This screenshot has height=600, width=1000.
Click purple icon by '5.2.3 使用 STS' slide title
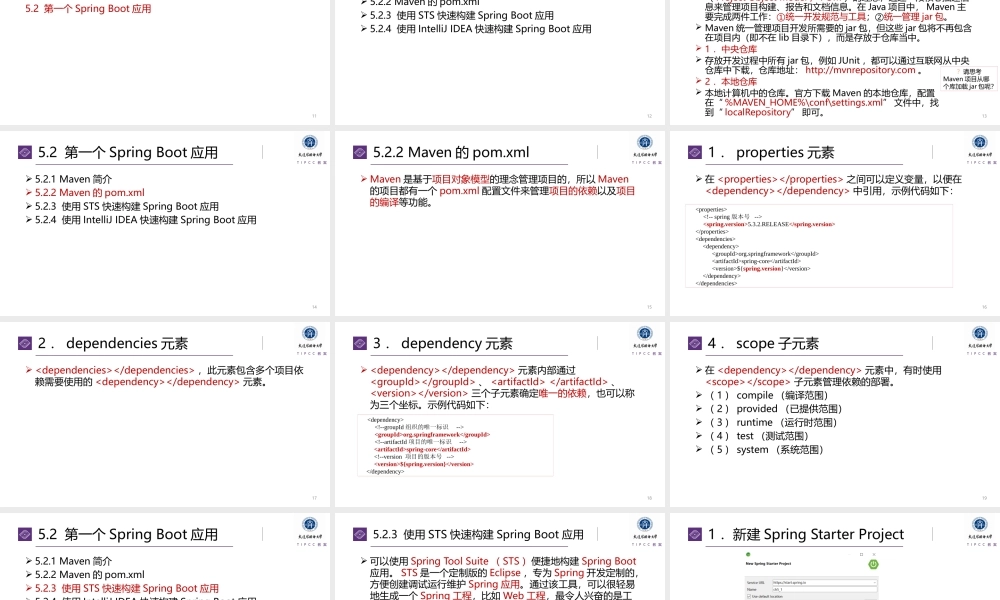coord(360,535)
